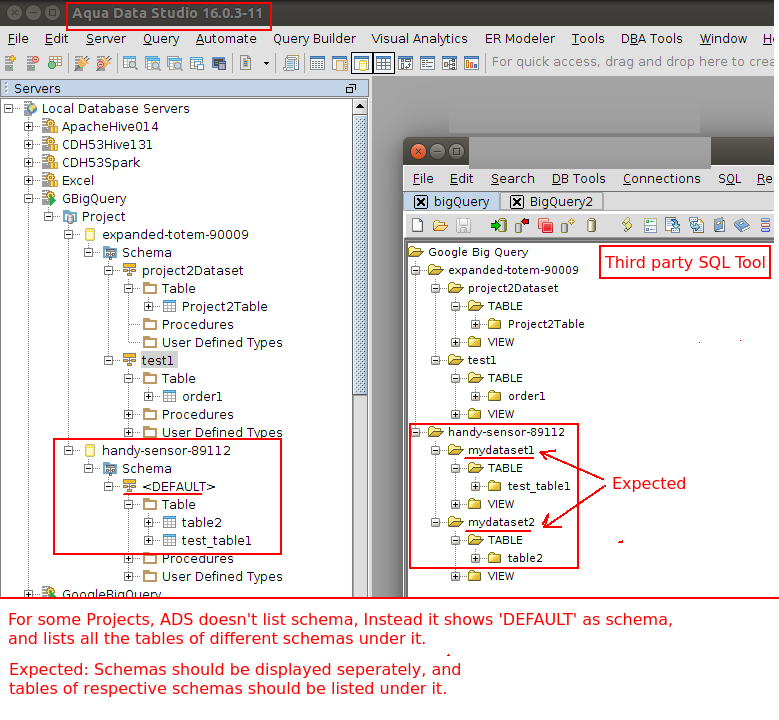Select the test1 schema in Servers tree
Viewport: 779px width, 720px height.
157,360
